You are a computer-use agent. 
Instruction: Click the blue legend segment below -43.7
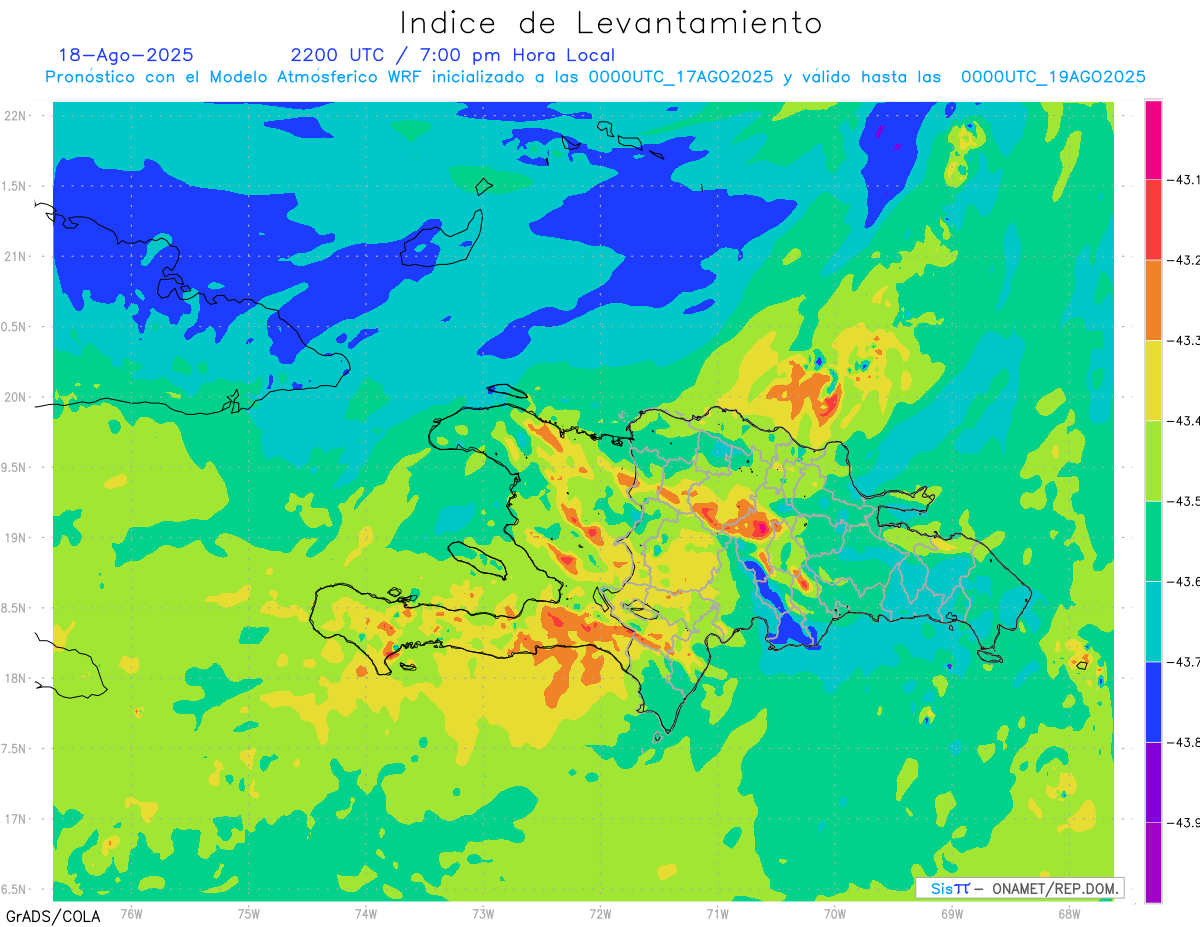(1153, 701)
